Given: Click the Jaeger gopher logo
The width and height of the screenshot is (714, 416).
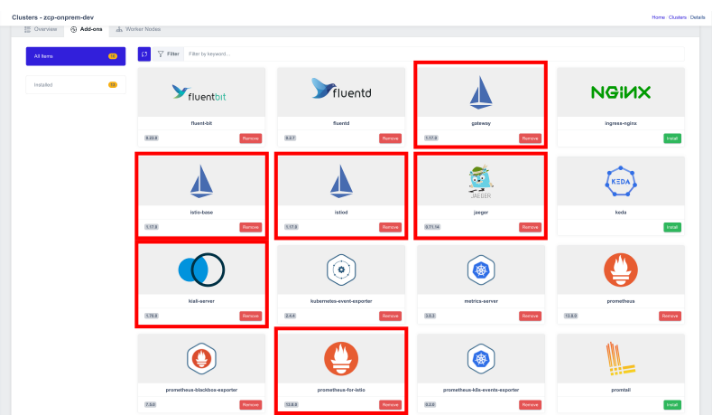Looking at the screenshot, I should point(481,181).
